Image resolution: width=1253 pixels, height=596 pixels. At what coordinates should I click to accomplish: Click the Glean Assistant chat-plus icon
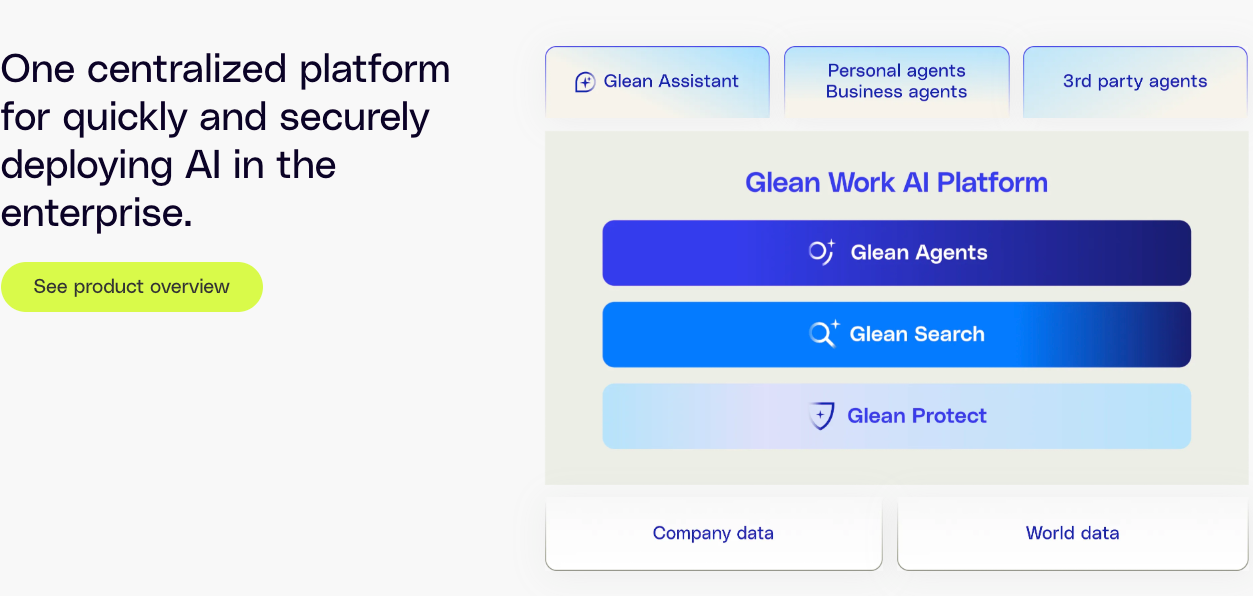(585, 82)
